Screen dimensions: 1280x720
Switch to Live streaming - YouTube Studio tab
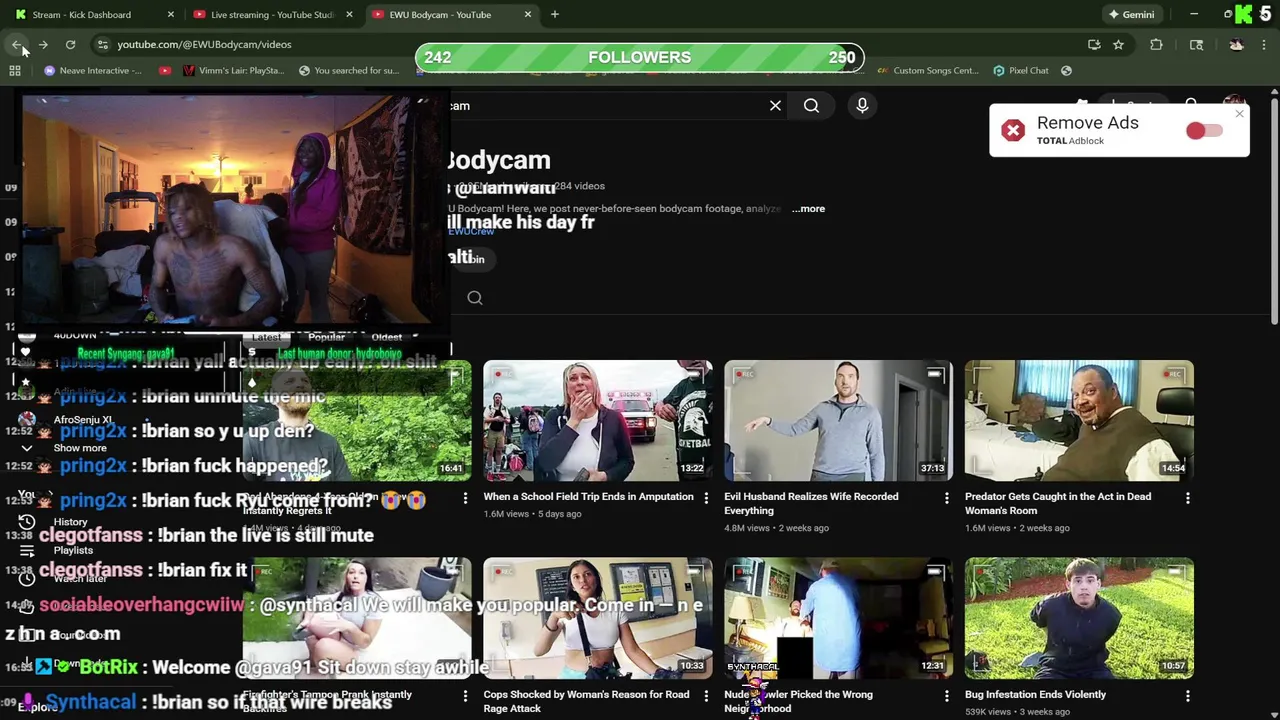click(x=272, y=14)
